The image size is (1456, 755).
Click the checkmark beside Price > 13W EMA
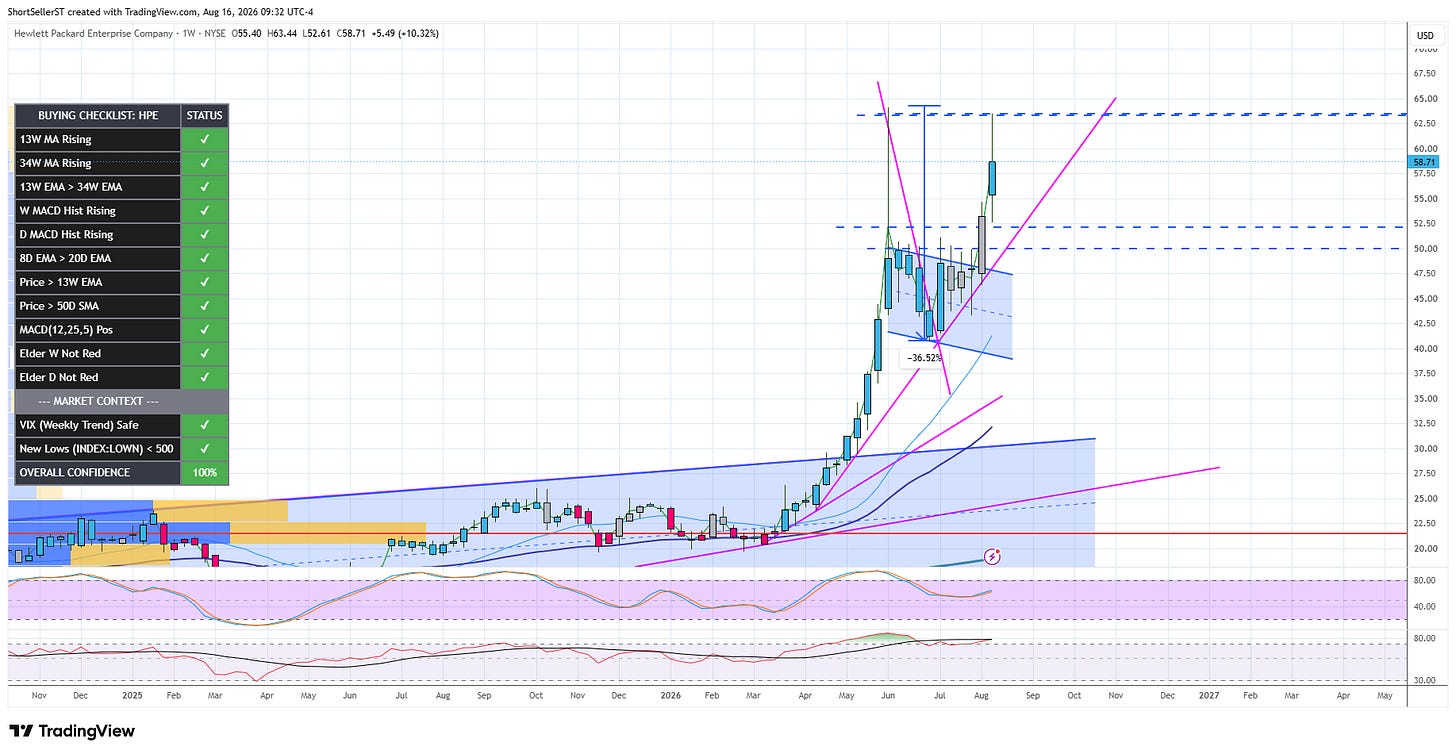click(205, 282)
